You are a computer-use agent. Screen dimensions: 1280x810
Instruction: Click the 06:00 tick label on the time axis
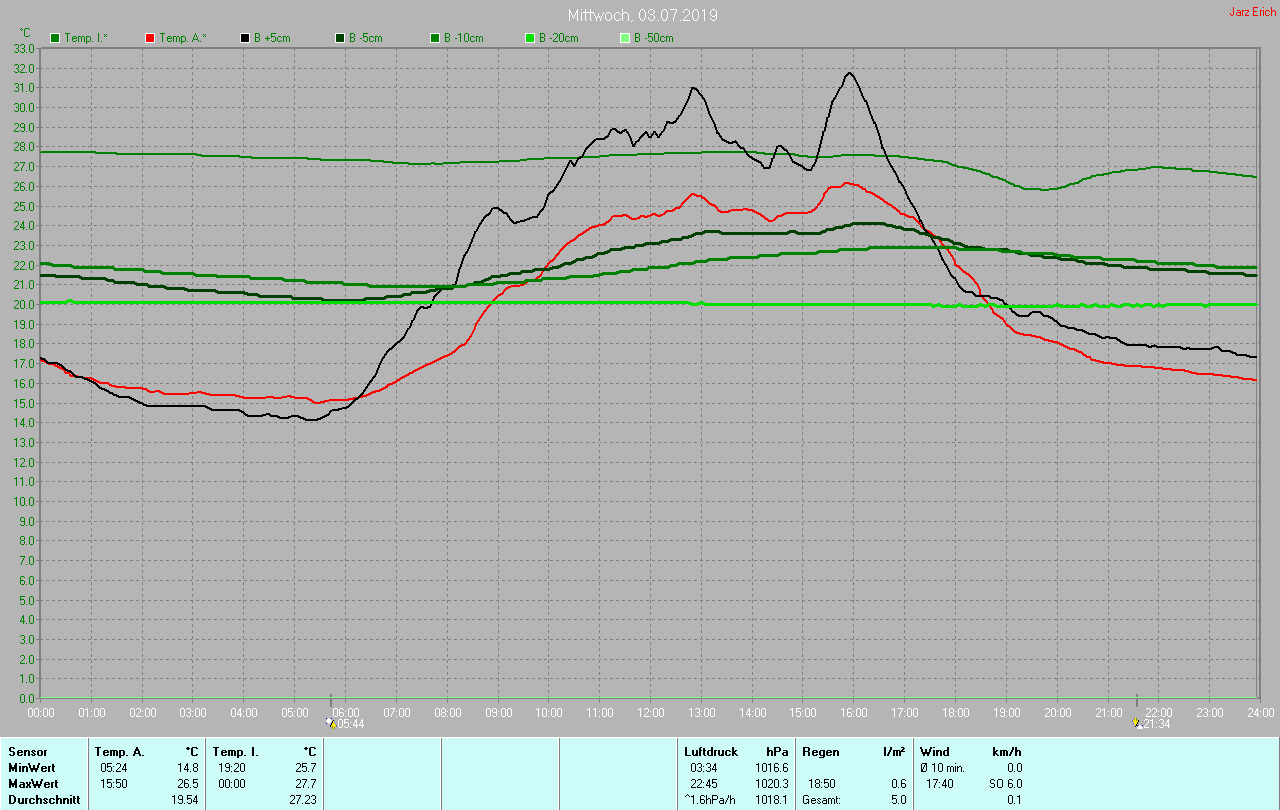346,712
